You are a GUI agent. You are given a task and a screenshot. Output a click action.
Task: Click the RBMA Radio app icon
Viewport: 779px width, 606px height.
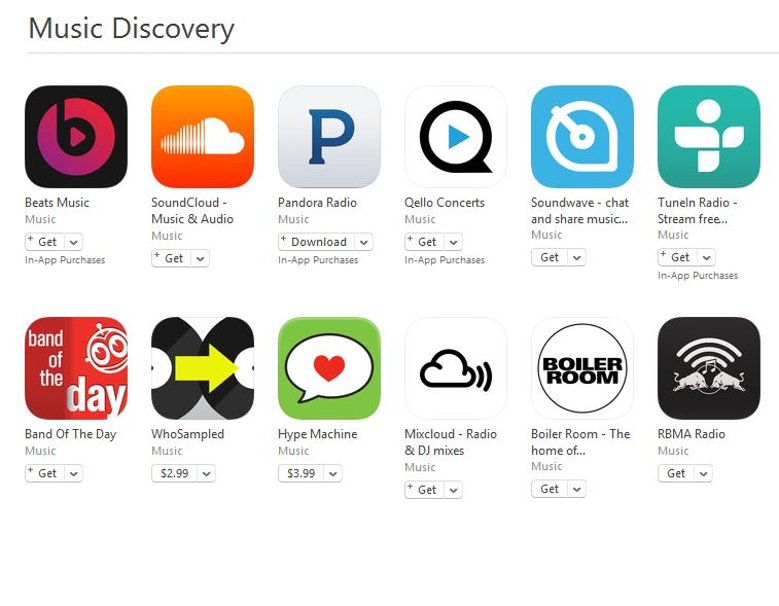coord(709,368)
